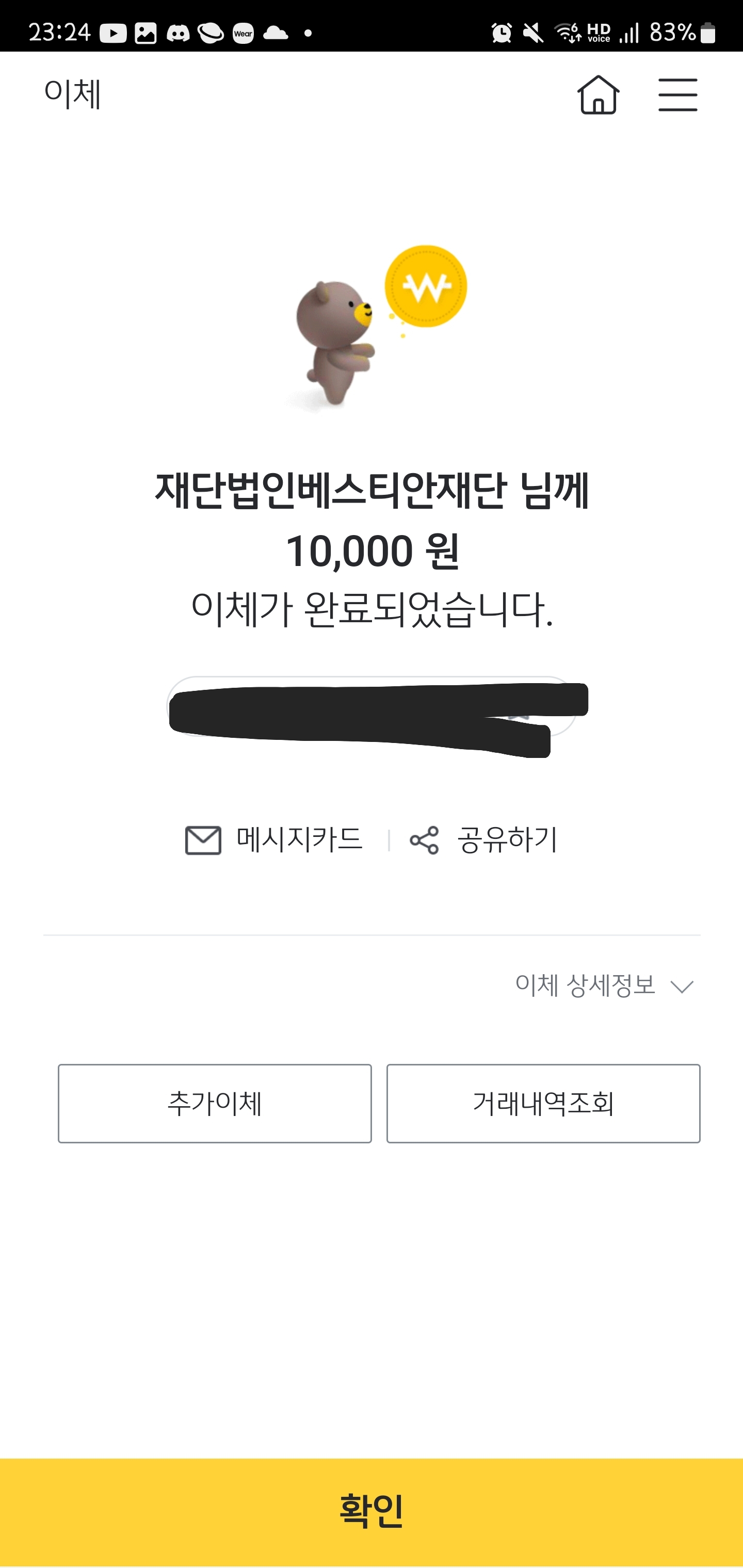
Task: Tap the battery status icon
Action: (708, 33)
